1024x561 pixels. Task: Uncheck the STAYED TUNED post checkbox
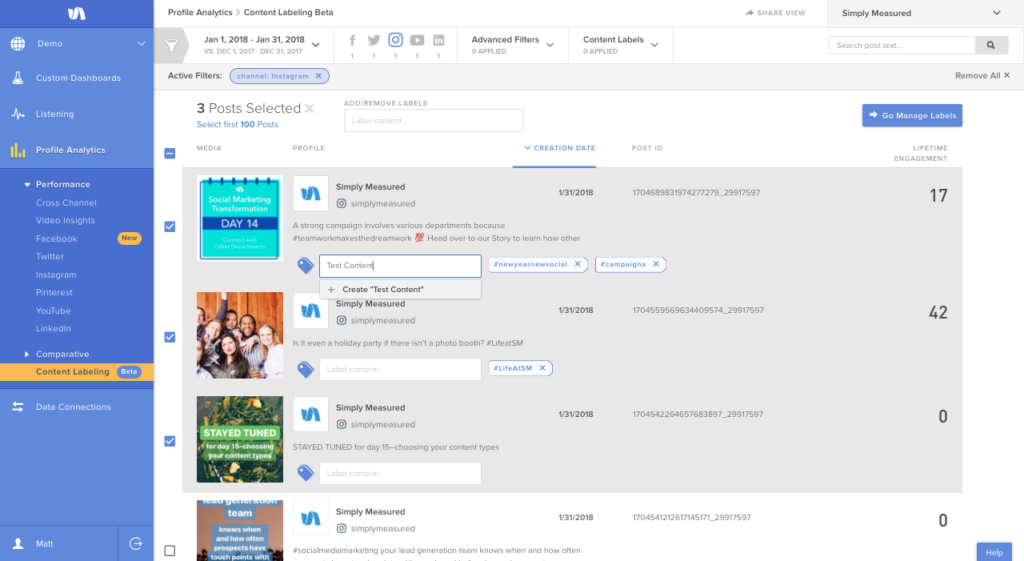coord(170,441)
